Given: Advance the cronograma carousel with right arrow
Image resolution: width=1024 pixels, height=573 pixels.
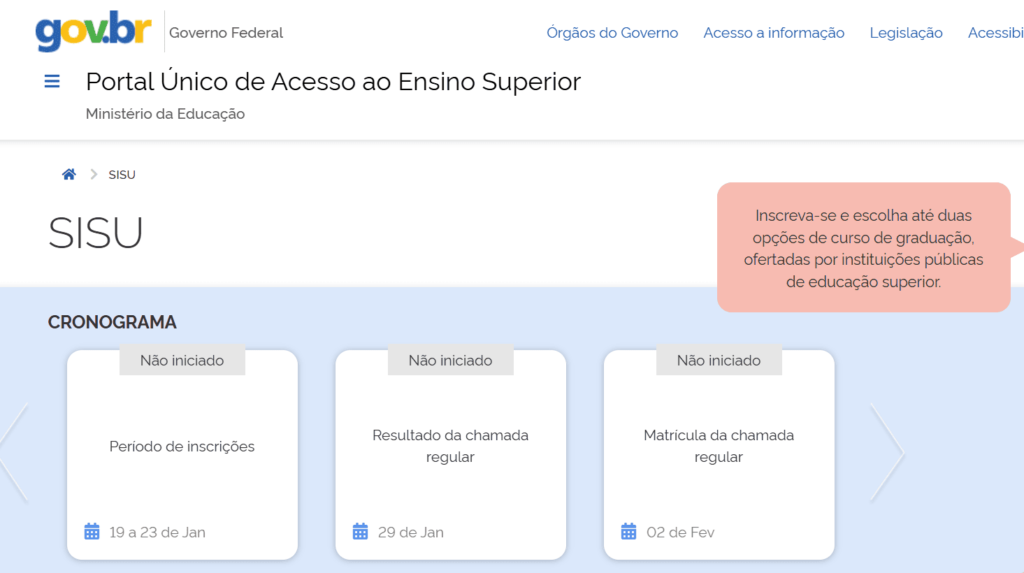Looking at the screenshot, I should 887,453.
